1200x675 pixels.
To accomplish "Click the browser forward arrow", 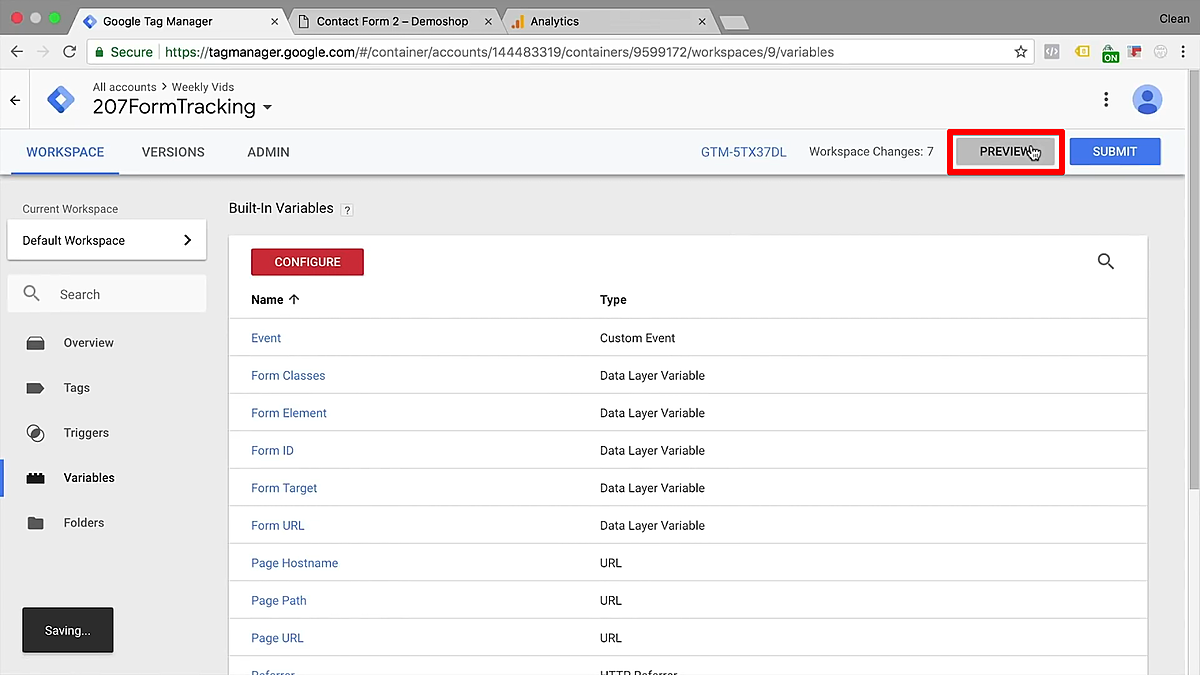I will pos(43,52).
